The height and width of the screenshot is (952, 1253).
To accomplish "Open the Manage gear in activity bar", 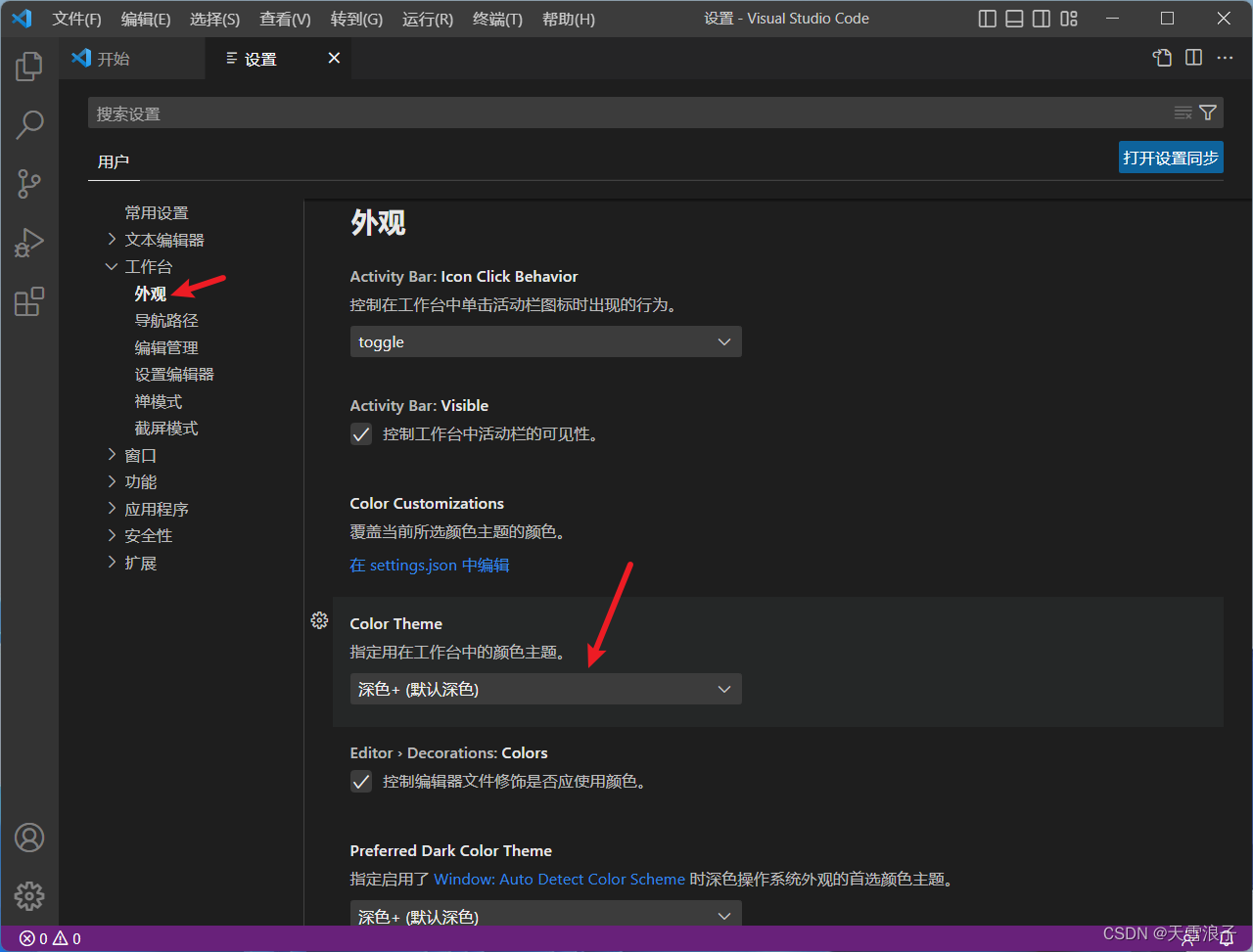I will 29,895.
